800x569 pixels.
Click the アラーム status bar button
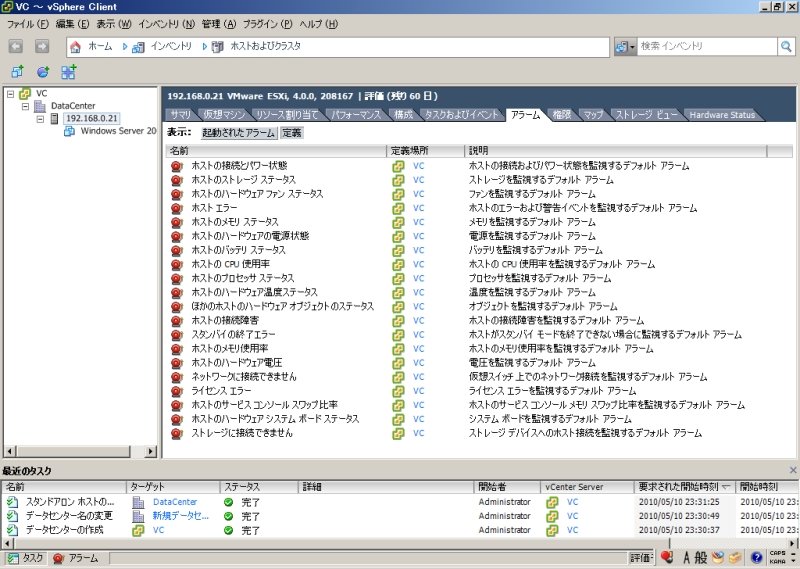tap(76, 558)
